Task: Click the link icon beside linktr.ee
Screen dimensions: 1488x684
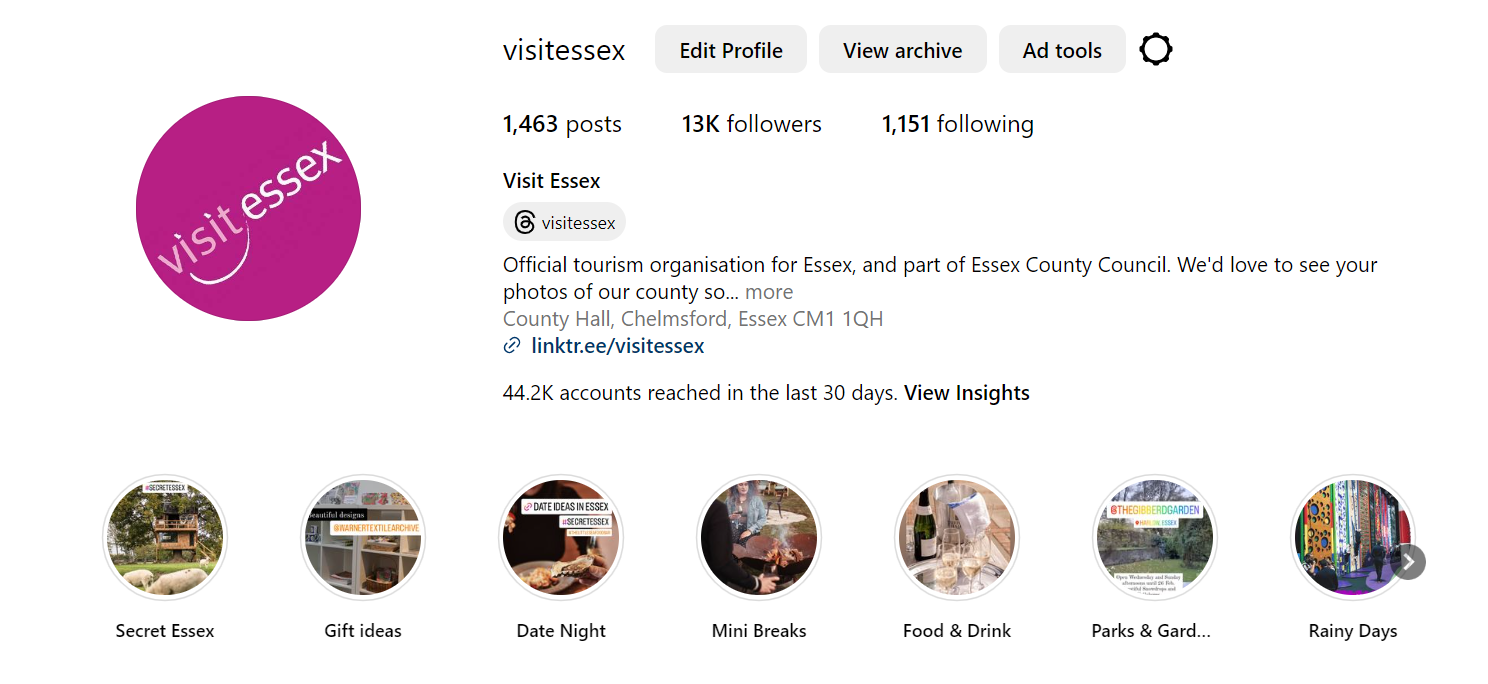Action: click(512, 346)
